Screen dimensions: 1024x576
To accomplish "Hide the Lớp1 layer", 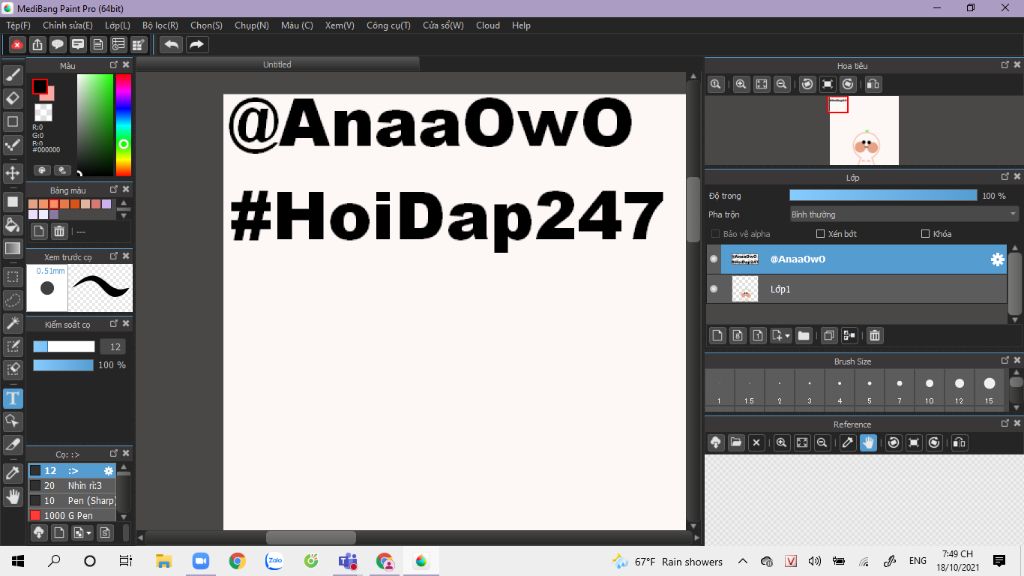I will [x=714, y=289].
